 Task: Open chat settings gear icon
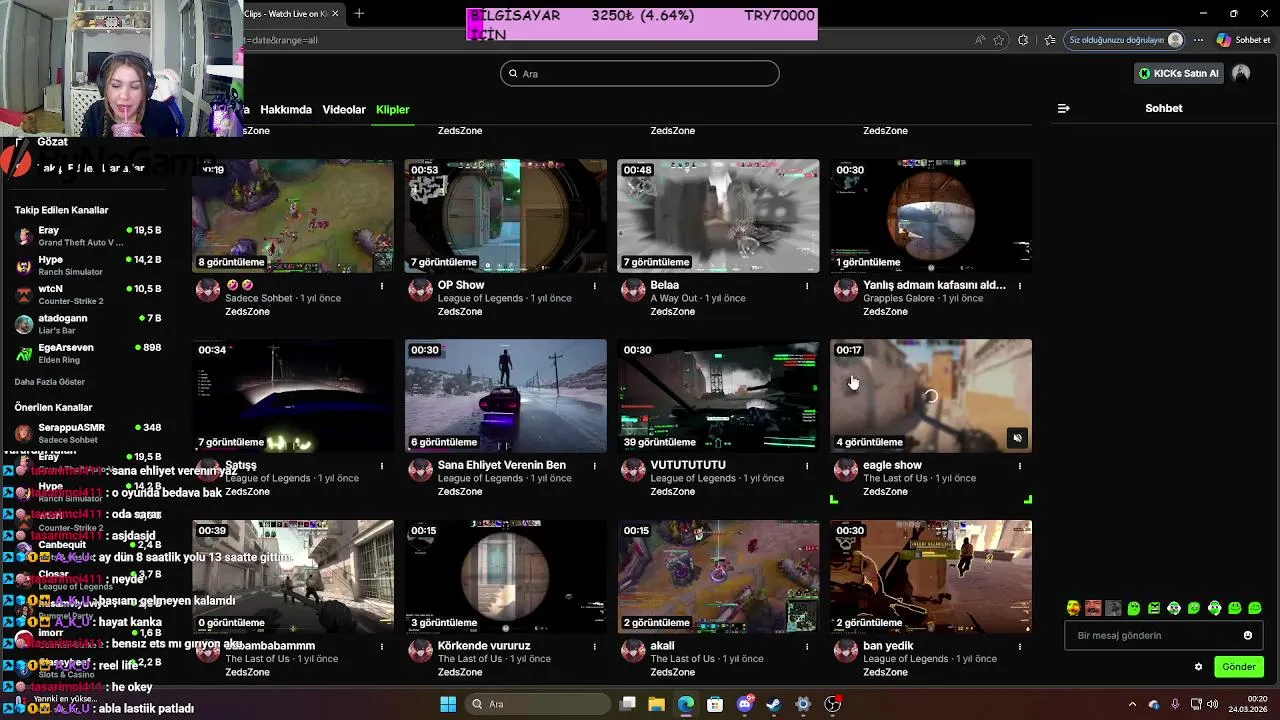pyautogui.click(x=1198, y=667)
